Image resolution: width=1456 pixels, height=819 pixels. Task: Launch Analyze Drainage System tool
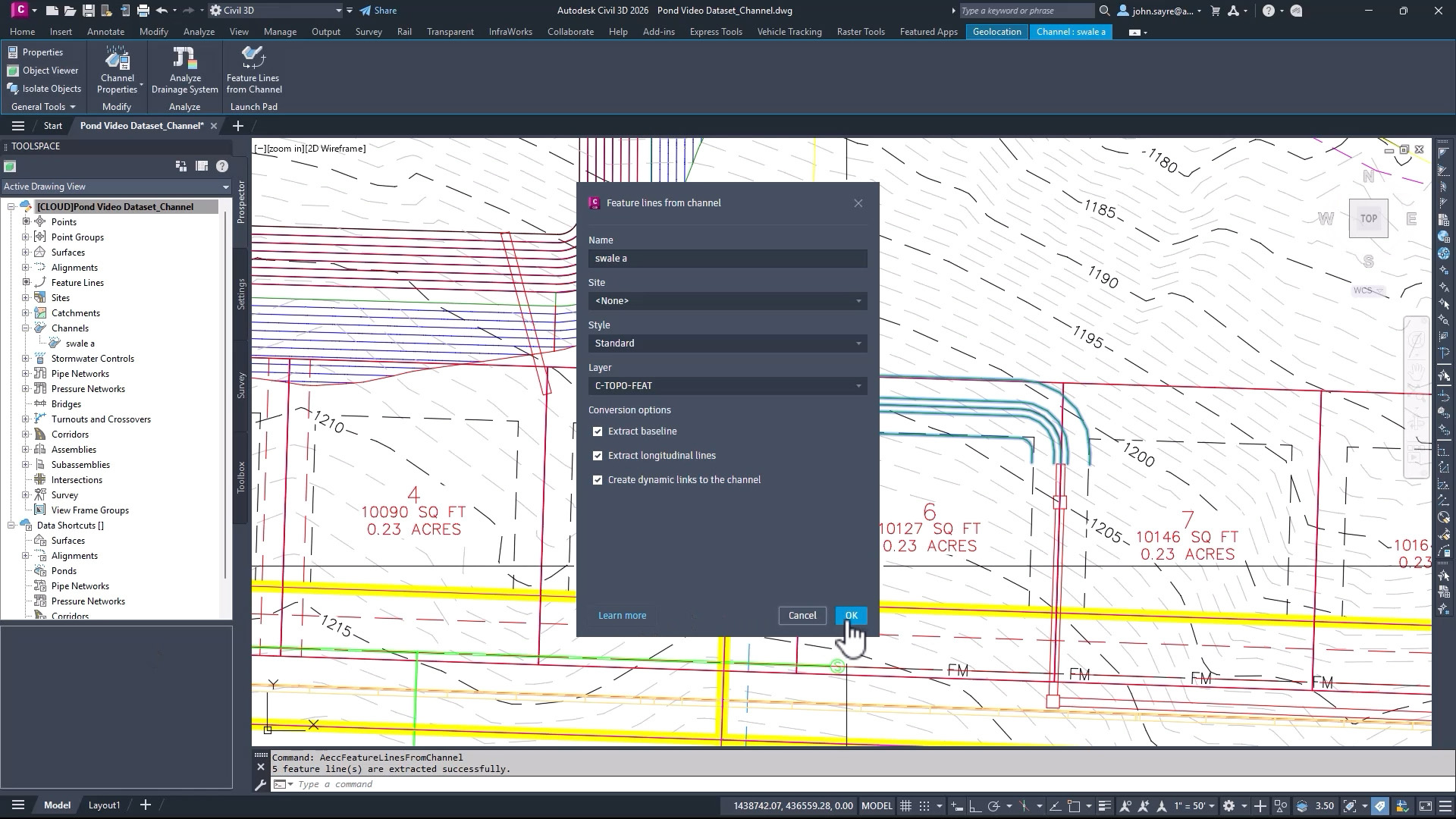[185, 69]
